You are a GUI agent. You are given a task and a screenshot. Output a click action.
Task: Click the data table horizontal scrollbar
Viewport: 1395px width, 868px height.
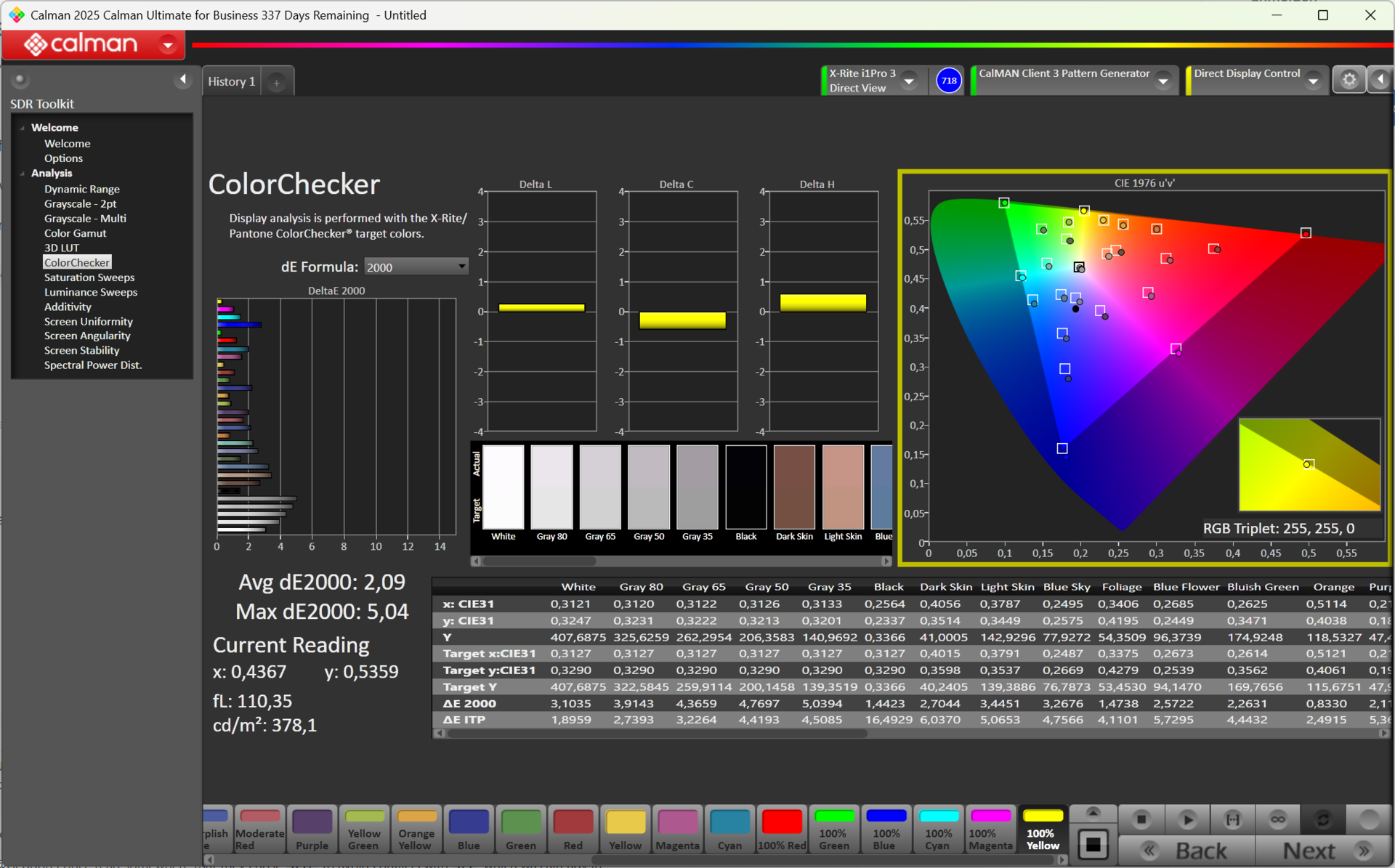pos(657,734)
